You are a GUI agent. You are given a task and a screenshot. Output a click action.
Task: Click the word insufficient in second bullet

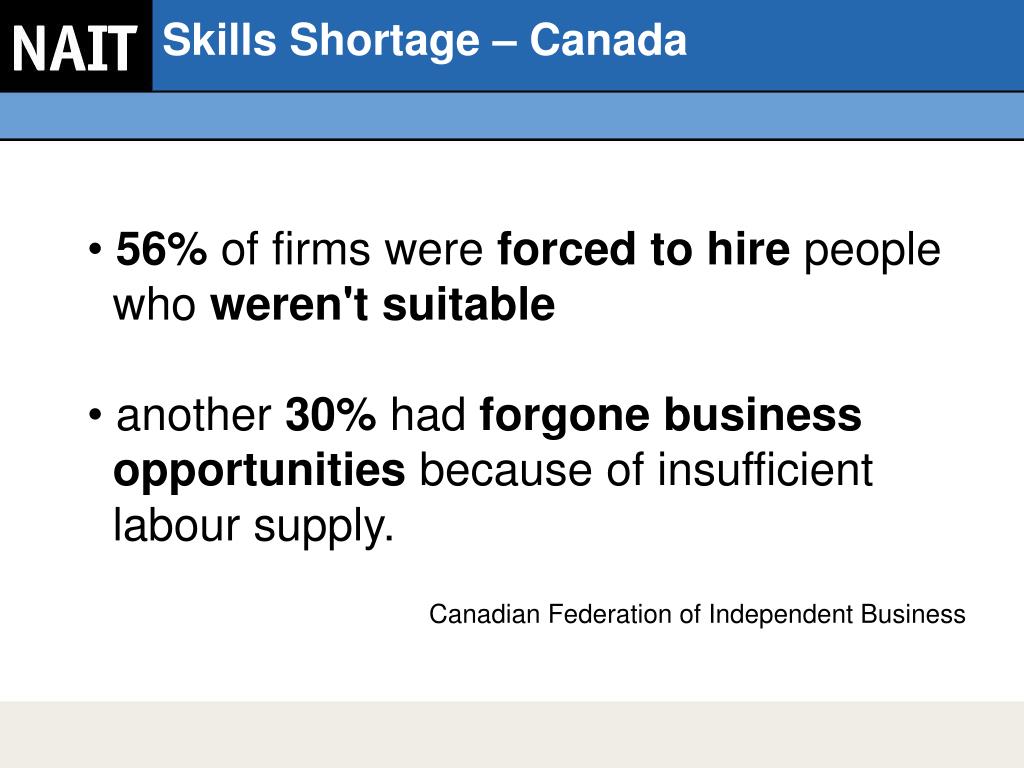coord(765,470)
